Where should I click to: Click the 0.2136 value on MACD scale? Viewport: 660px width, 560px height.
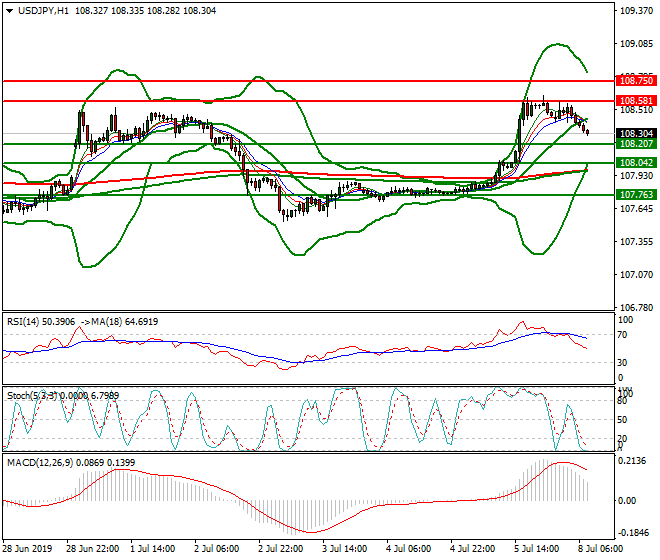[633, 461]
